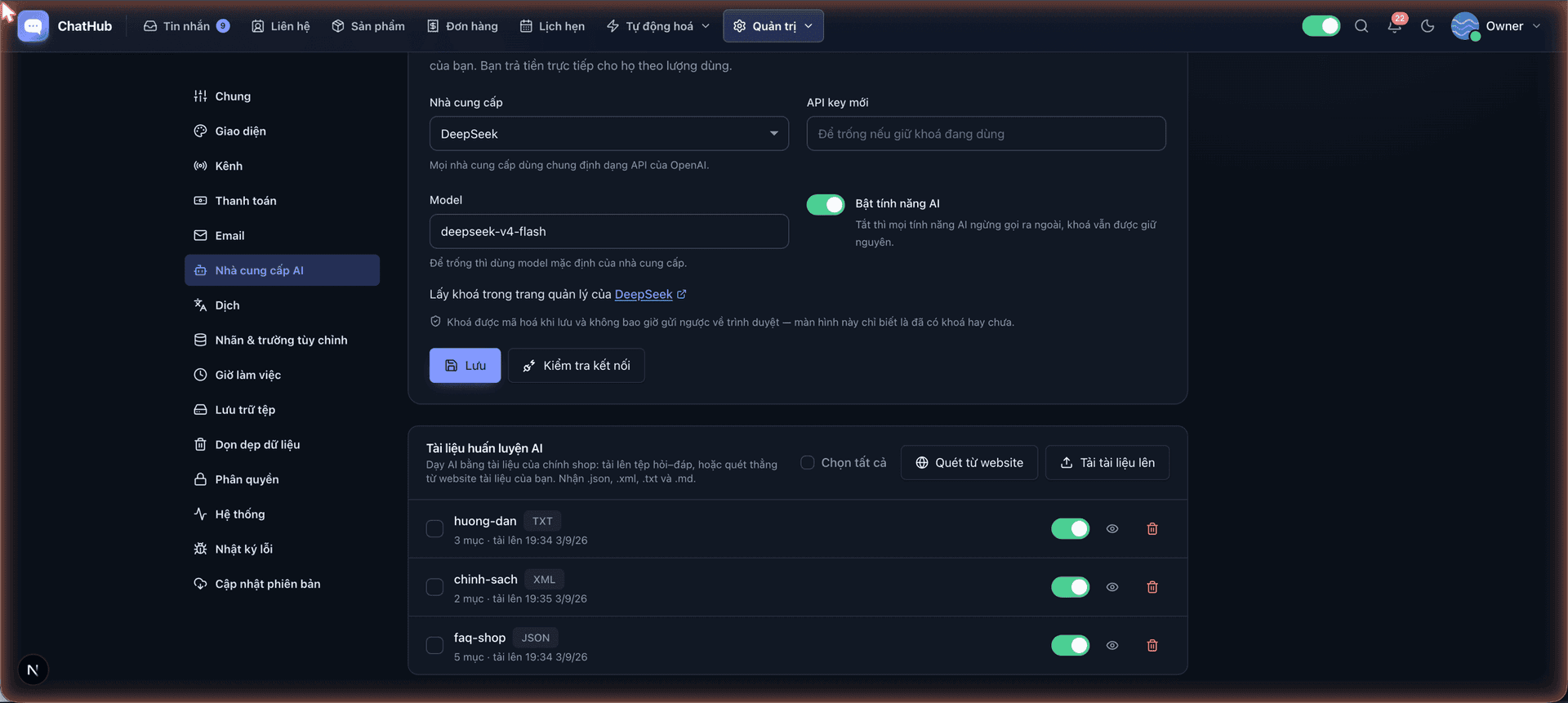Select Dịch in the settings sidebar
Screen dimensions: 1568x703
(282, 305)
